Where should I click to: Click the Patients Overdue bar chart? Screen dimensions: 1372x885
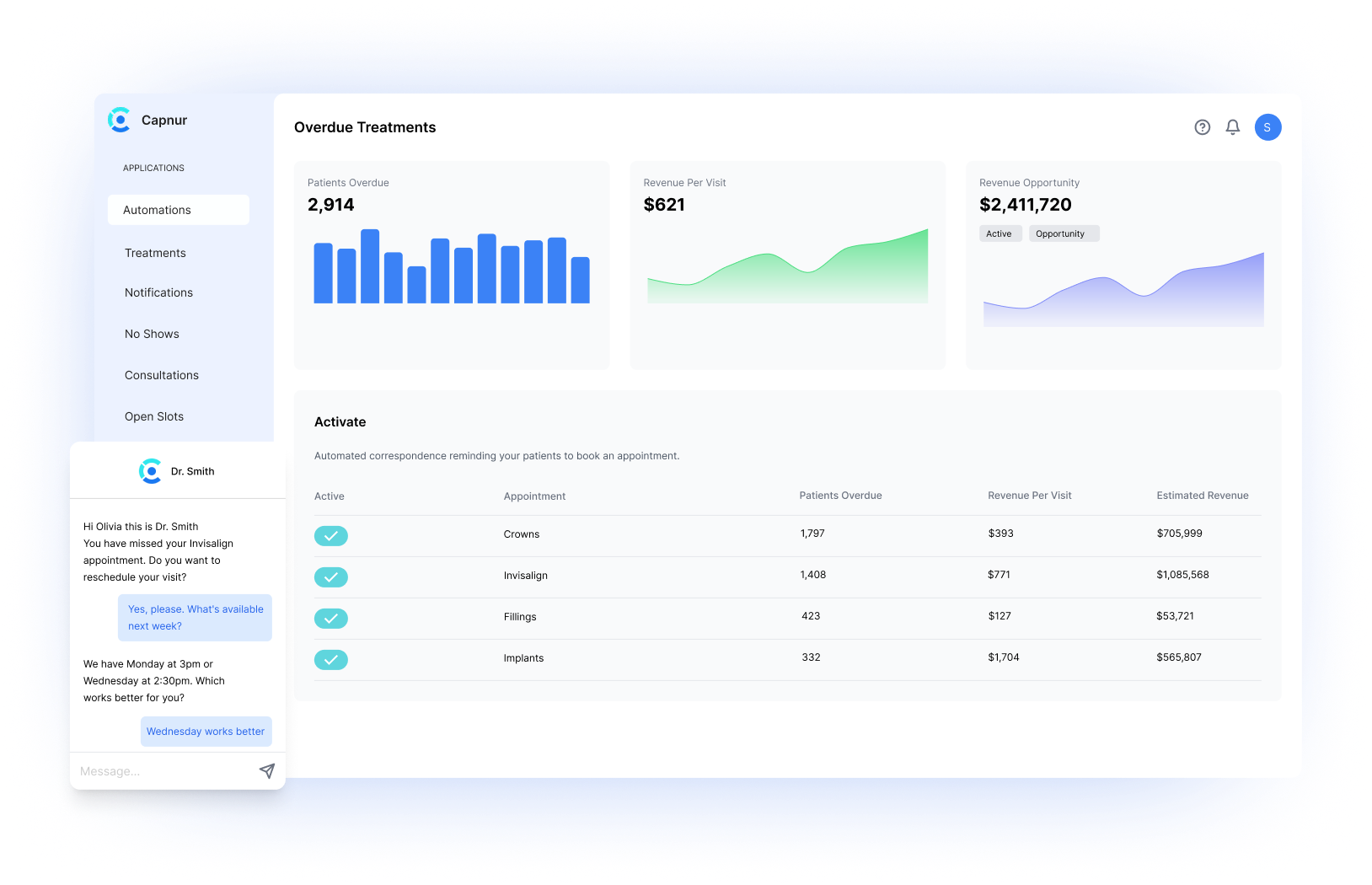click(451, 266)
